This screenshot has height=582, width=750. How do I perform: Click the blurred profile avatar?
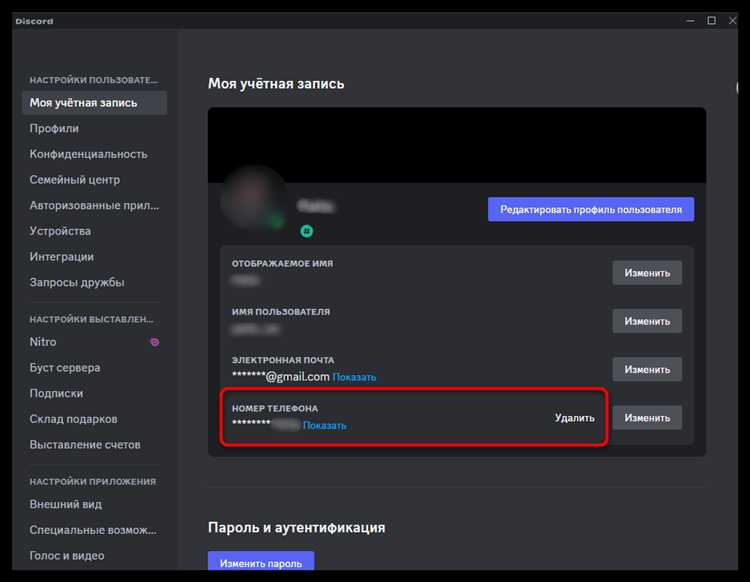click(x=254, y=199)
